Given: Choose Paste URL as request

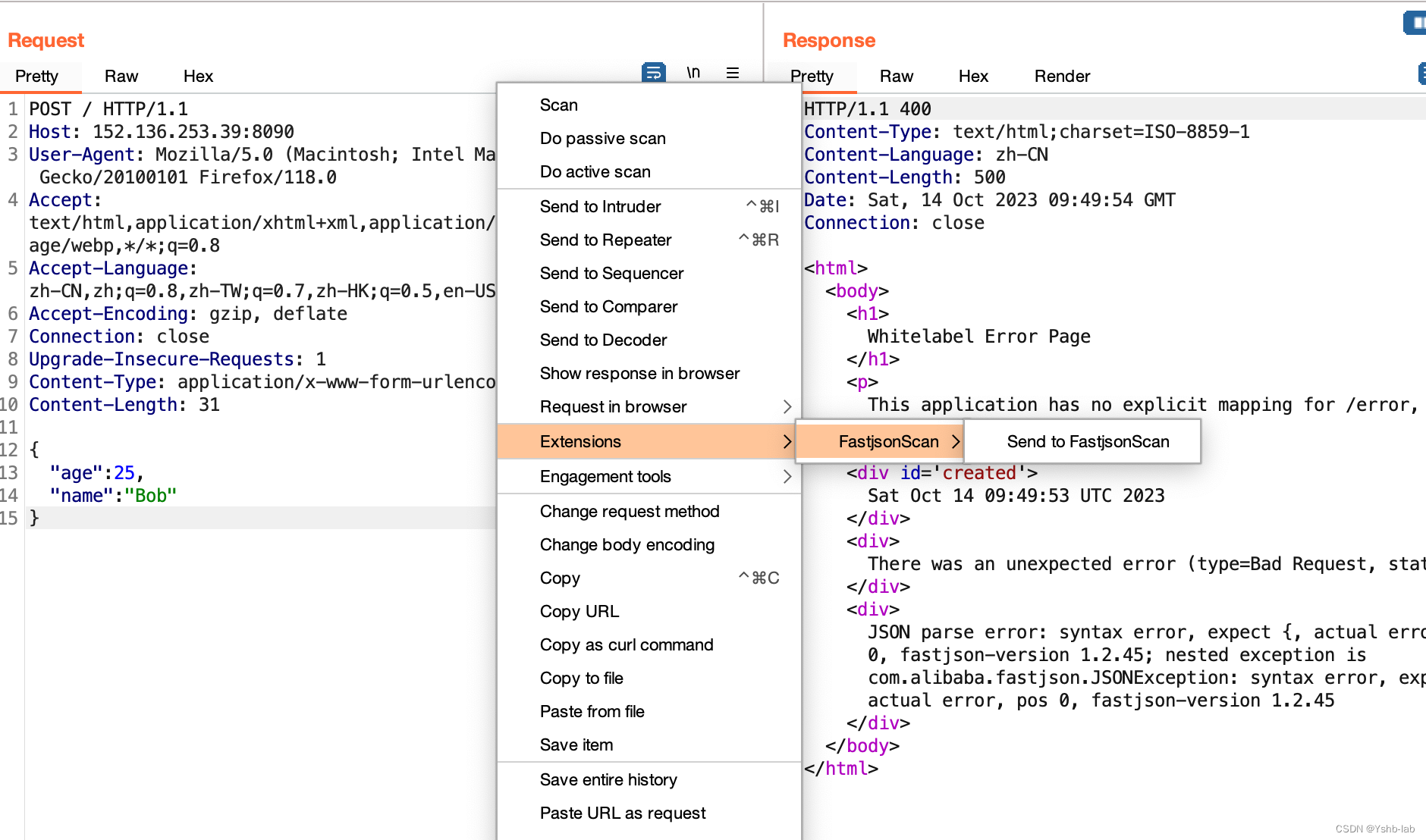Looking at the screenshot, I should click(622, 813).
